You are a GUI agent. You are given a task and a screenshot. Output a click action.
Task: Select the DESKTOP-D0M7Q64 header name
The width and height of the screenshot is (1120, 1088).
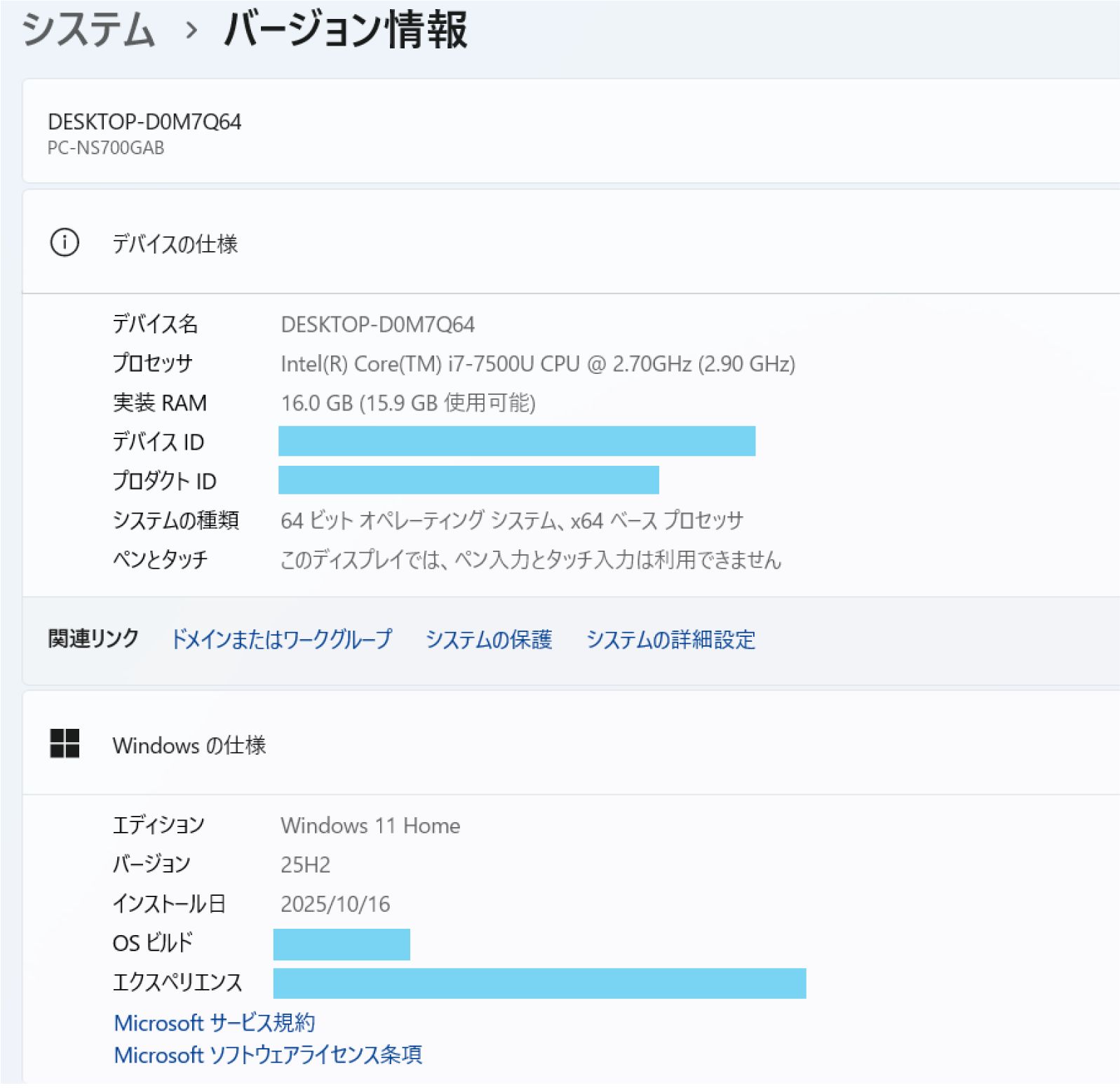[x=144, y=122]
